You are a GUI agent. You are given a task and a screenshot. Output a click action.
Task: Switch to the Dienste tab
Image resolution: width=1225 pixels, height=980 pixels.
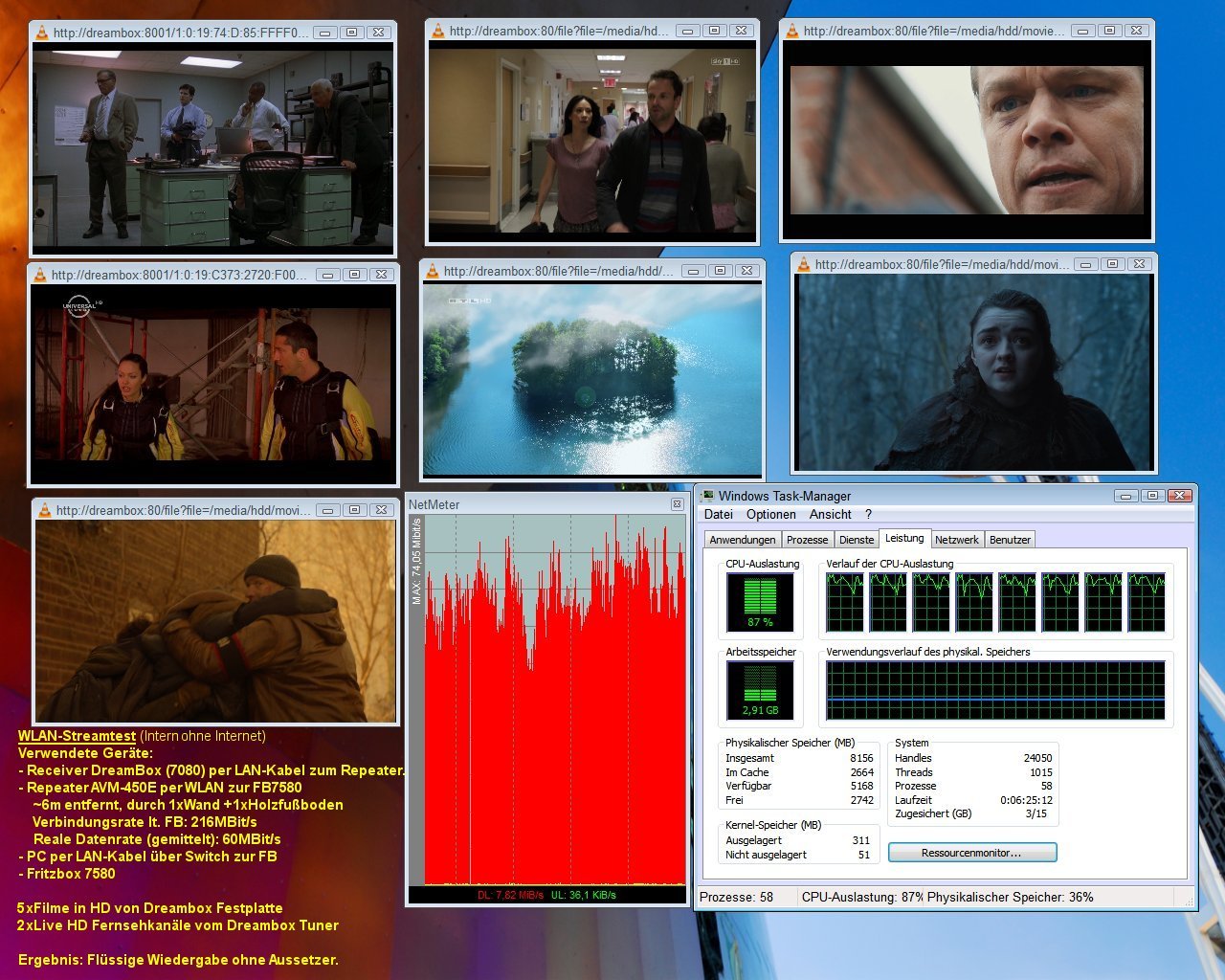pos(857,540)
